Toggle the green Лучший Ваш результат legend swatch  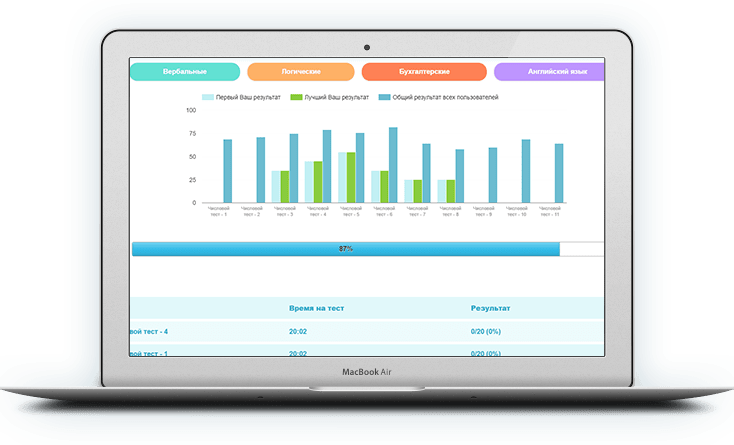[296, 97]
